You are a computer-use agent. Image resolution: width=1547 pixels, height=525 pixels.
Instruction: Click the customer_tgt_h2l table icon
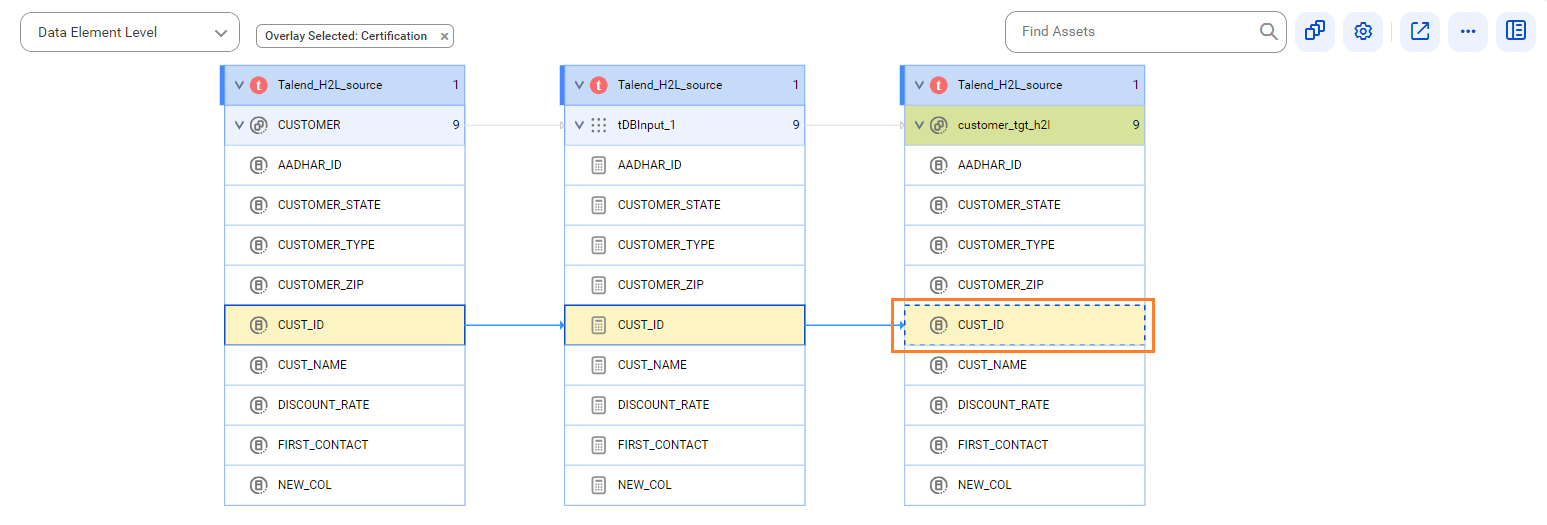pos(938,125)
